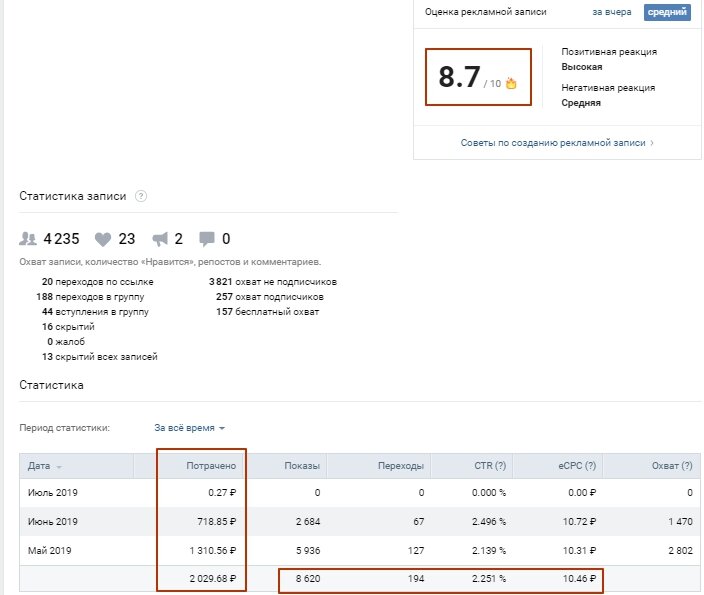Image resolution: width=704 pixels, height=595 pixels.
Task: Click the 2 802 reach value
Action: pos(681,551)
